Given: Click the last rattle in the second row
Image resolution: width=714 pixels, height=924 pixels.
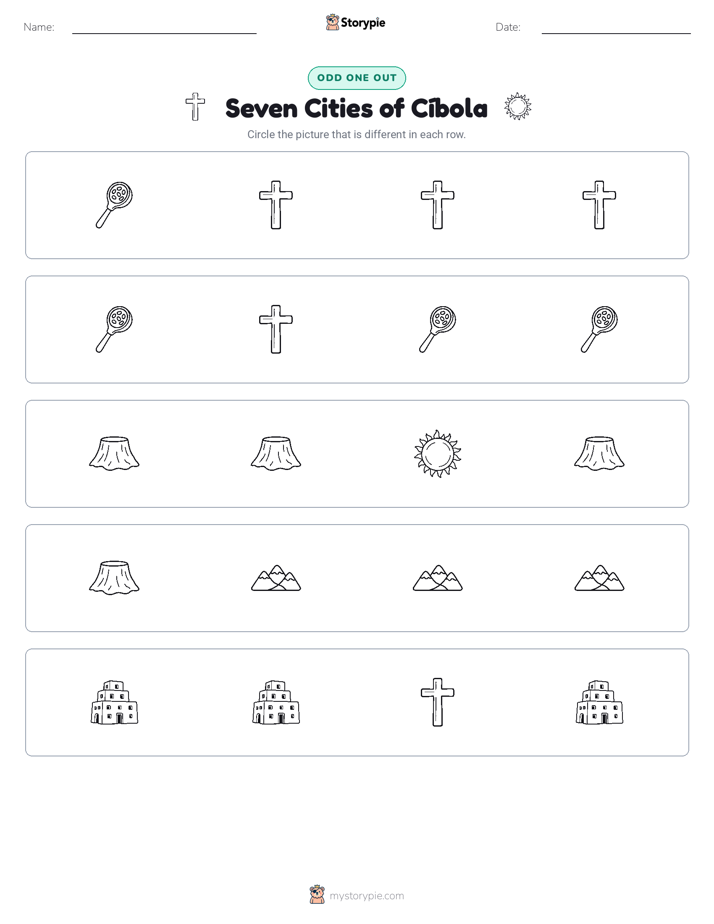Looking at the screenshot, I should [599, 329].
